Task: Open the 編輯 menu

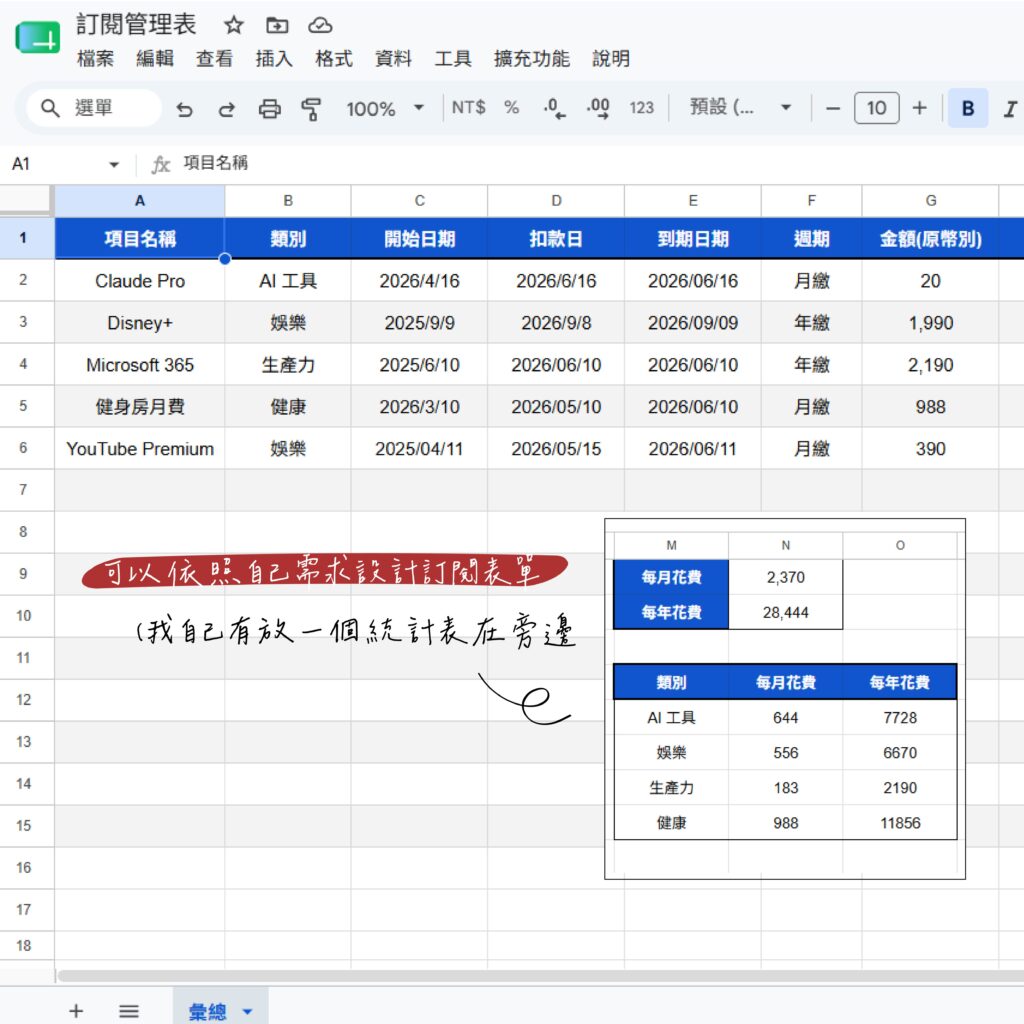Action: [x=155, y=59]
